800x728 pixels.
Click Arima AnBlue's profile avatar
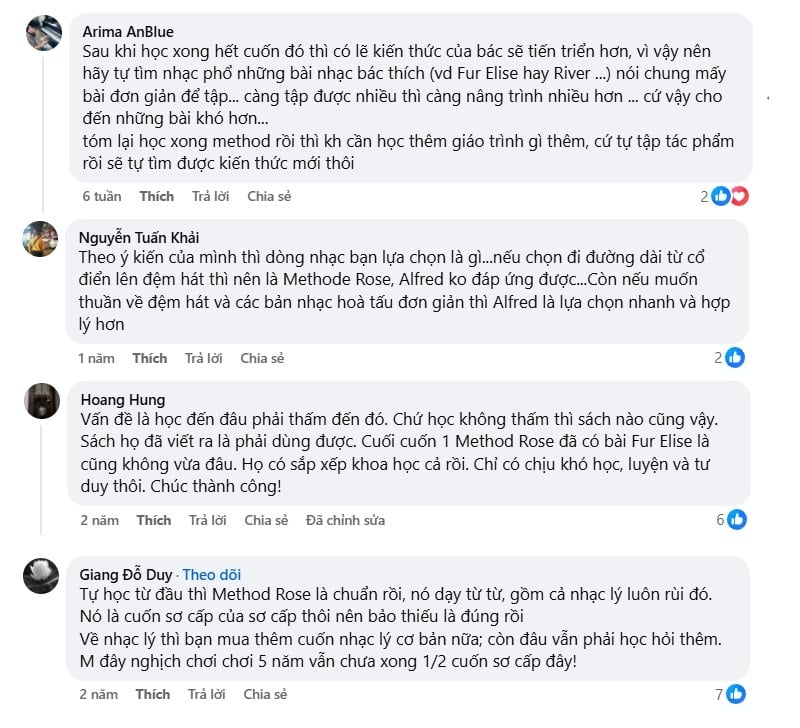click(42, 32)
